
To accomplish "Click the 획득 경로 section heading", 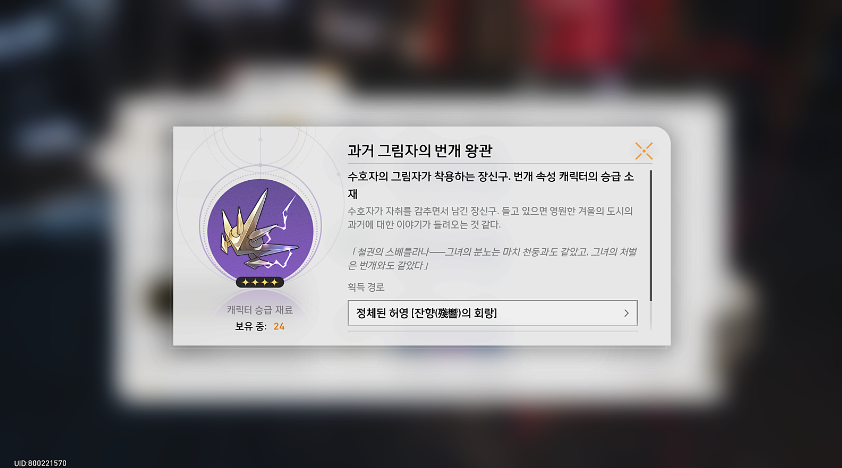I will click(x=366, y=287).
